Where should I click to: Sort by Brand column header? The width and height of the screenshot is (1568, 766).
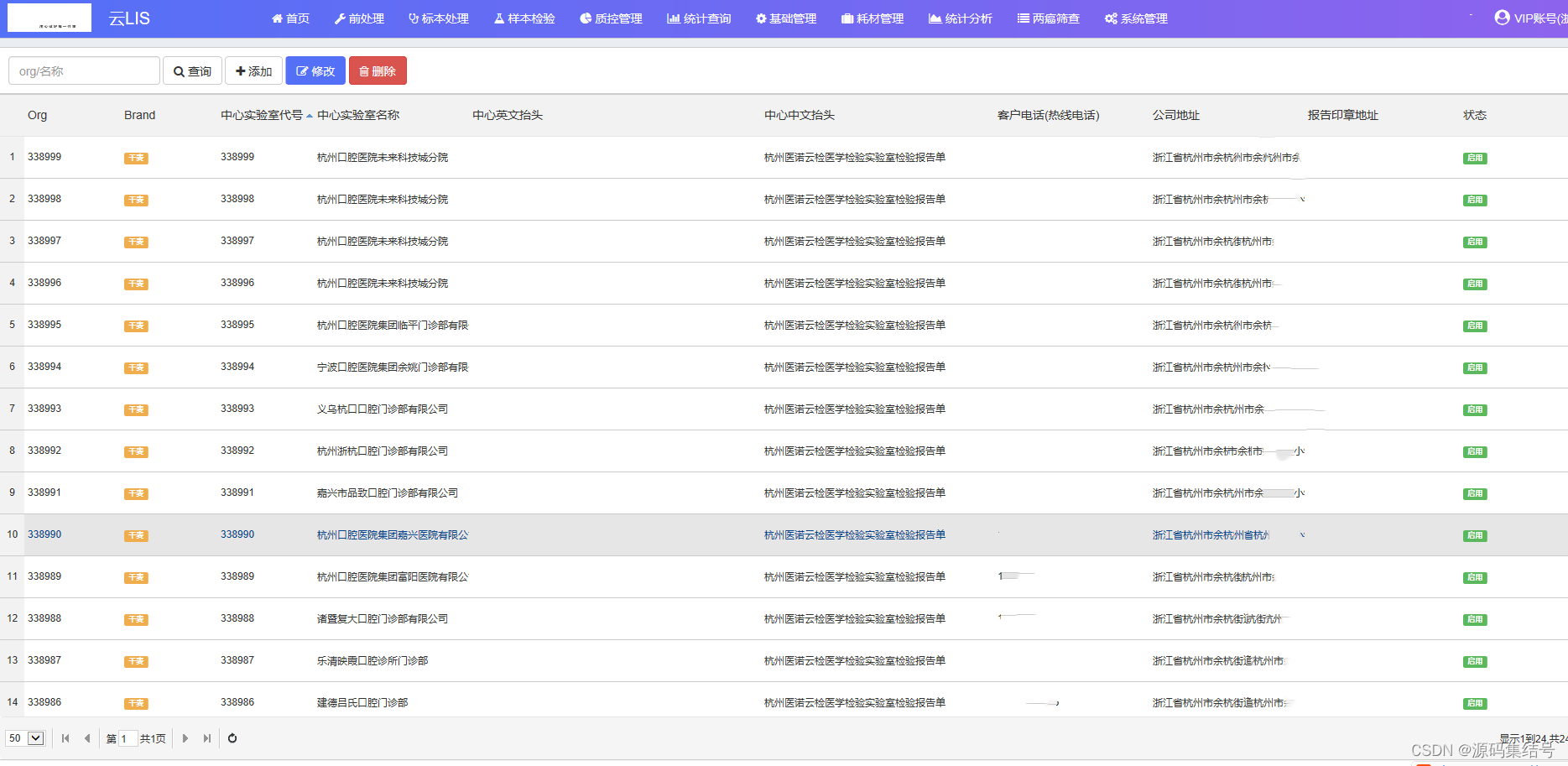[139, 115]
